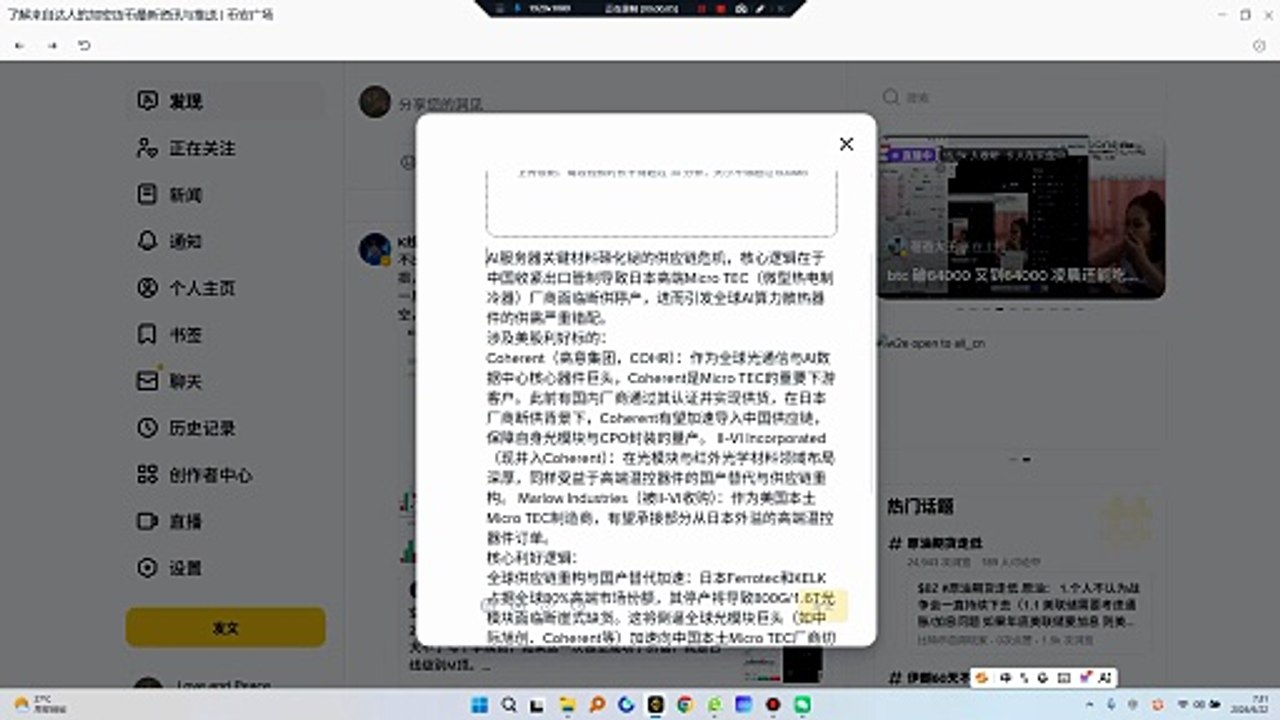Viewport: 1280px width, 720px height.
Task: Click the recorder camera screenshot icon
Action: point(741,8)
